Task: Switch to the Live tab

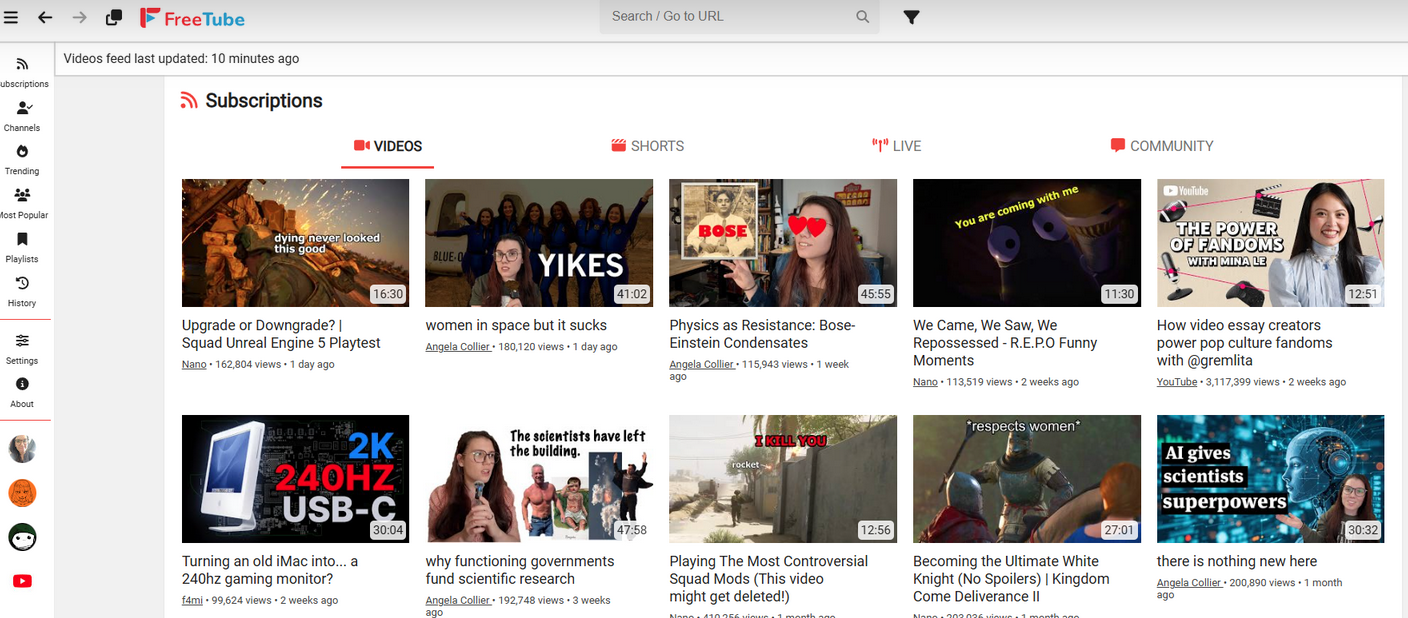Action: point(896,146)
